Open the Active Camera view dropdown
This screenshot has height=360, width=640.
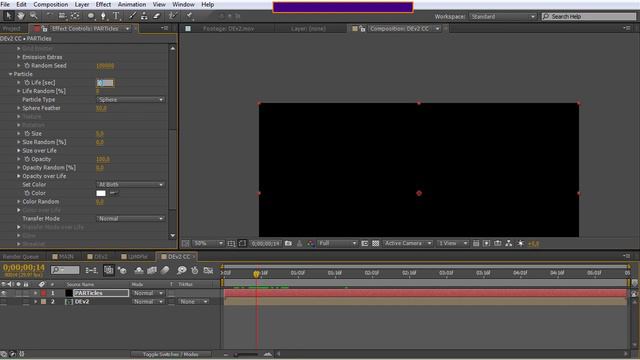(x=408, y=243)
